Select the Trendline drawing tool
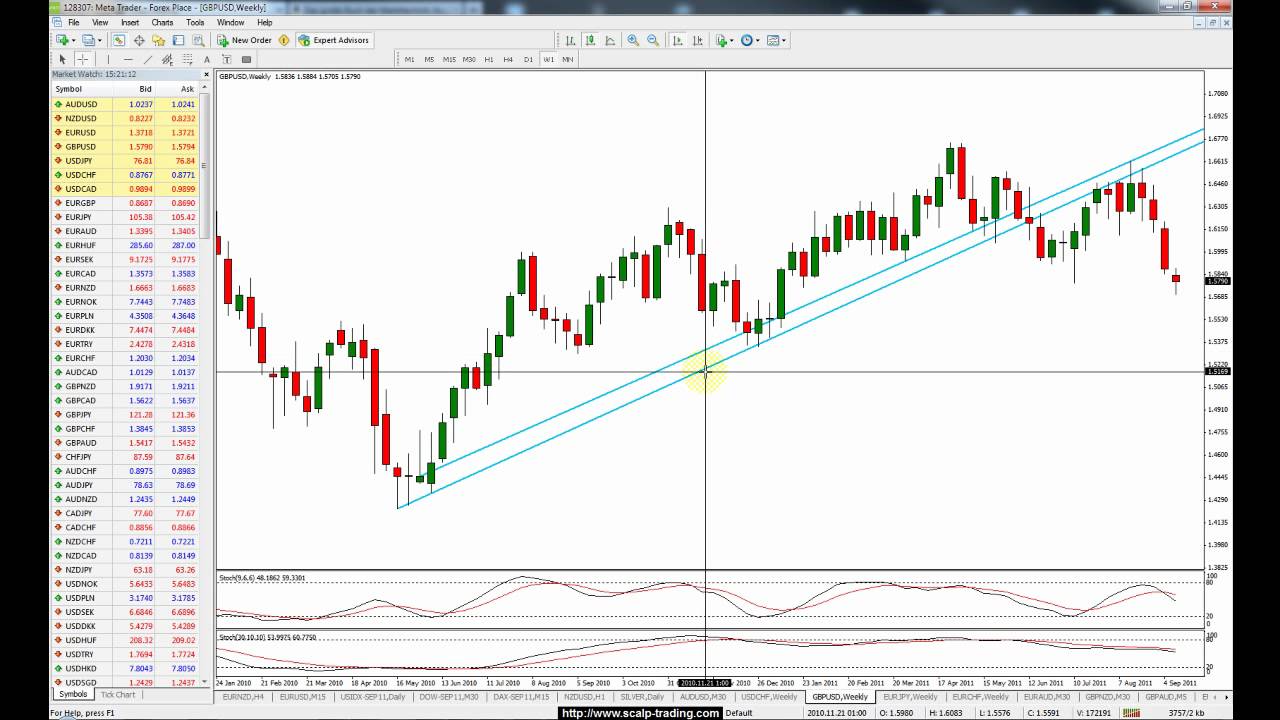Viewport: 1280px width, 720px height. point(148,59)
